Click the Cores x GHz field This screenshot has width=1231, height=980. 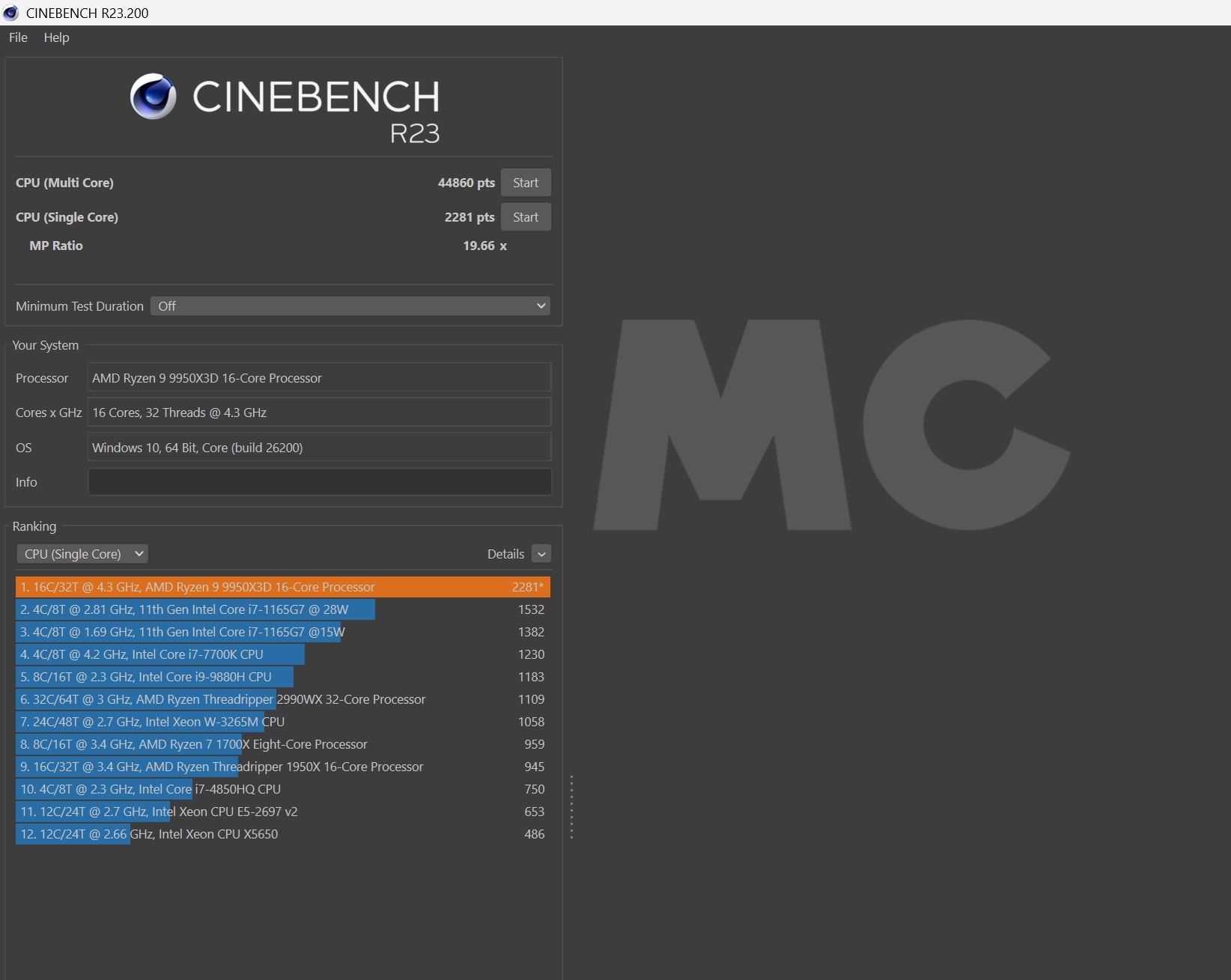click(x=320, y=413)
